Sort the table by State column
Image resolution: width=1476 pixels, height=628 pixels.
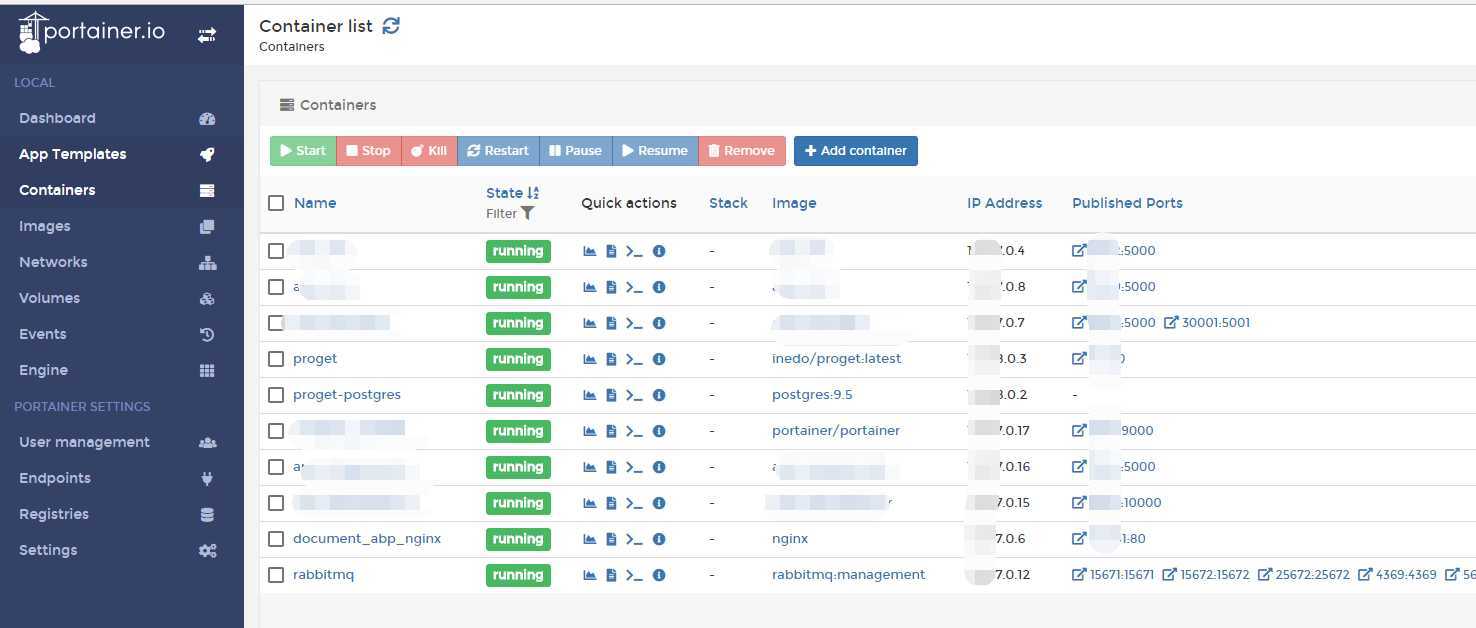tap(512, 193)
